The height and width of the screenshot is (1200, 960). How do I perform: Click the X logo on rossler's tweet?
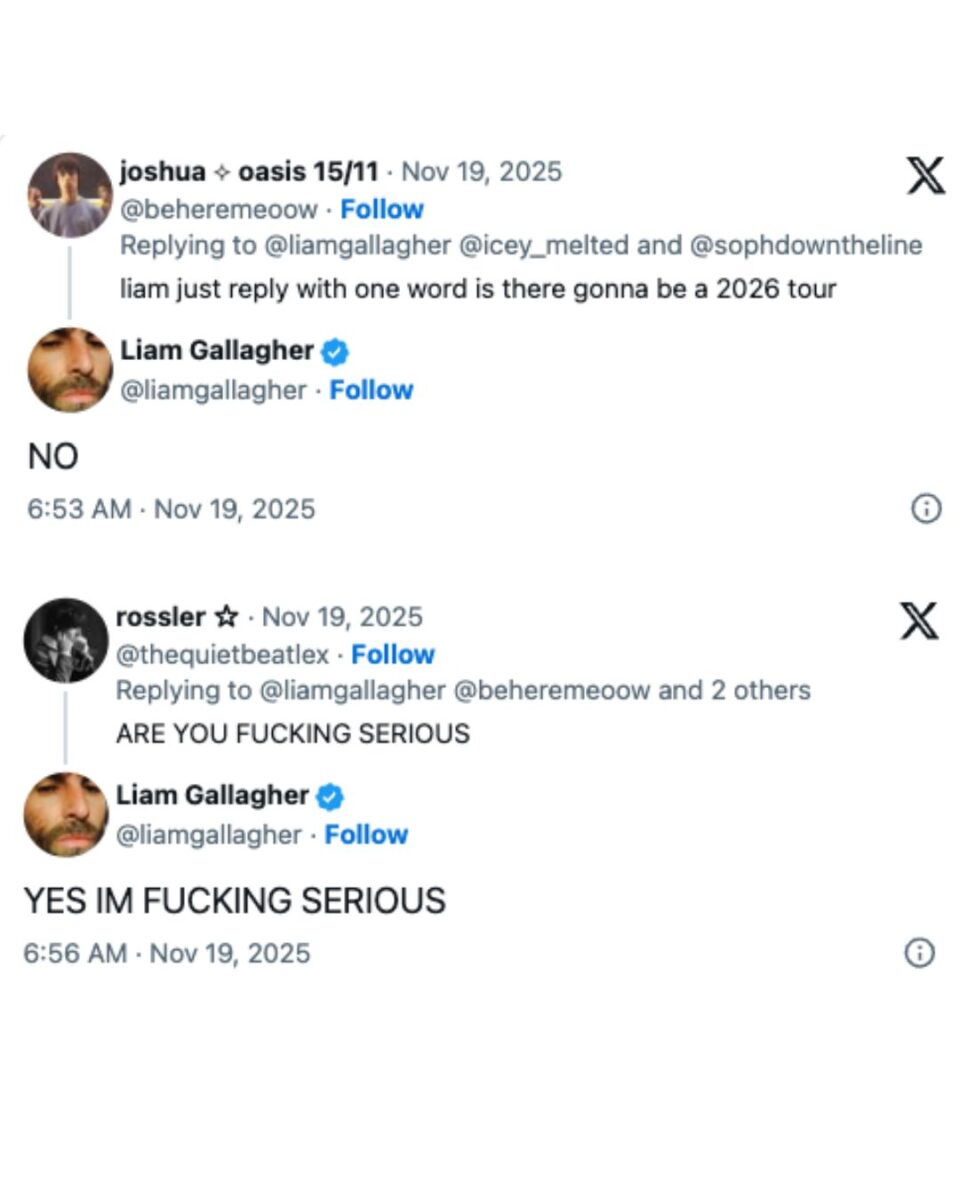coord(919,621)
